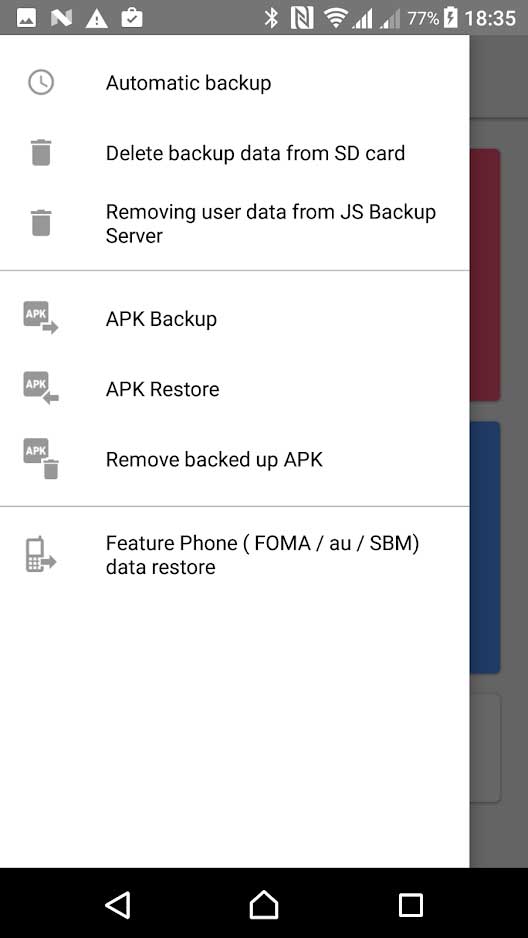Tap the recent apps square button
This screenshot has height=938, width=528.
click(x=410, y=904)
